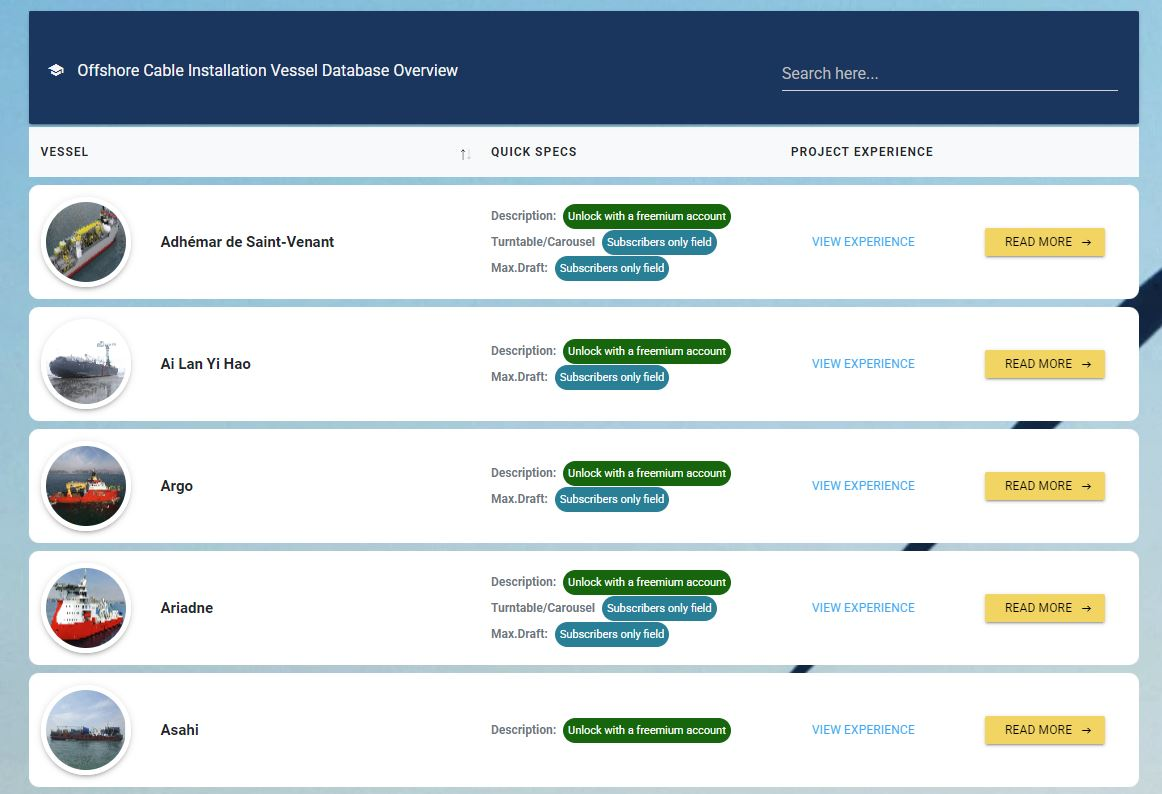Open Asahi's thumbnail image
Viewport: 1162px width, 794px height.
85,730
